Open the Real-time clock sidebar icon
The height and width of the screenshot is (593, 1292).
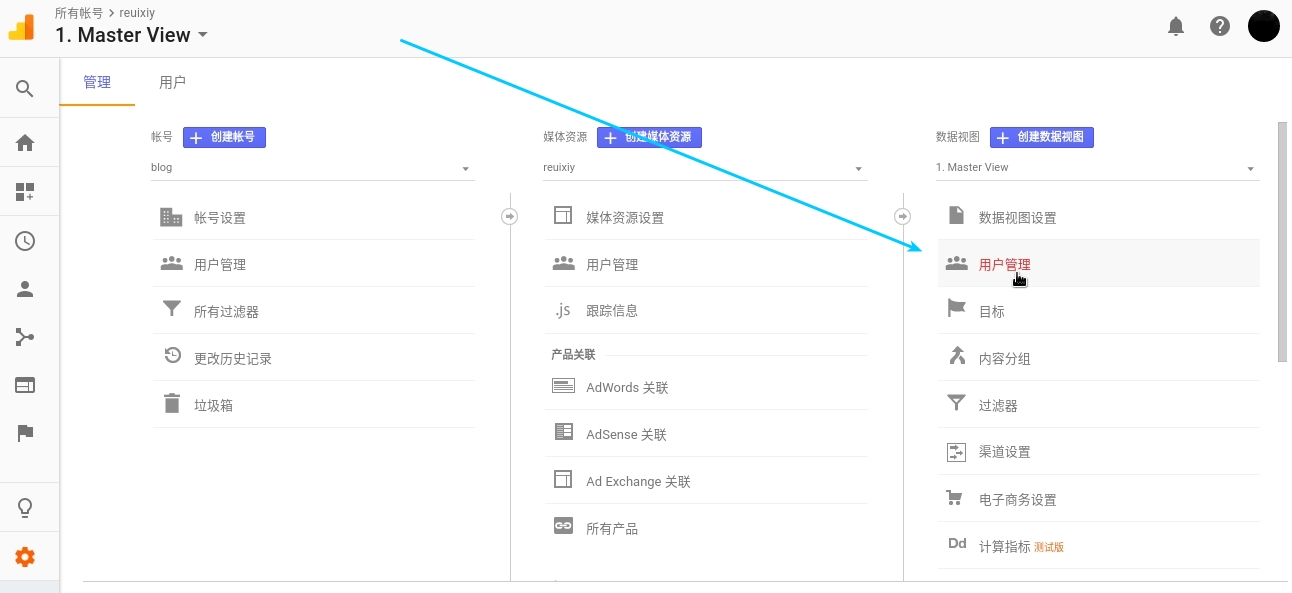(x=25, y=241)
